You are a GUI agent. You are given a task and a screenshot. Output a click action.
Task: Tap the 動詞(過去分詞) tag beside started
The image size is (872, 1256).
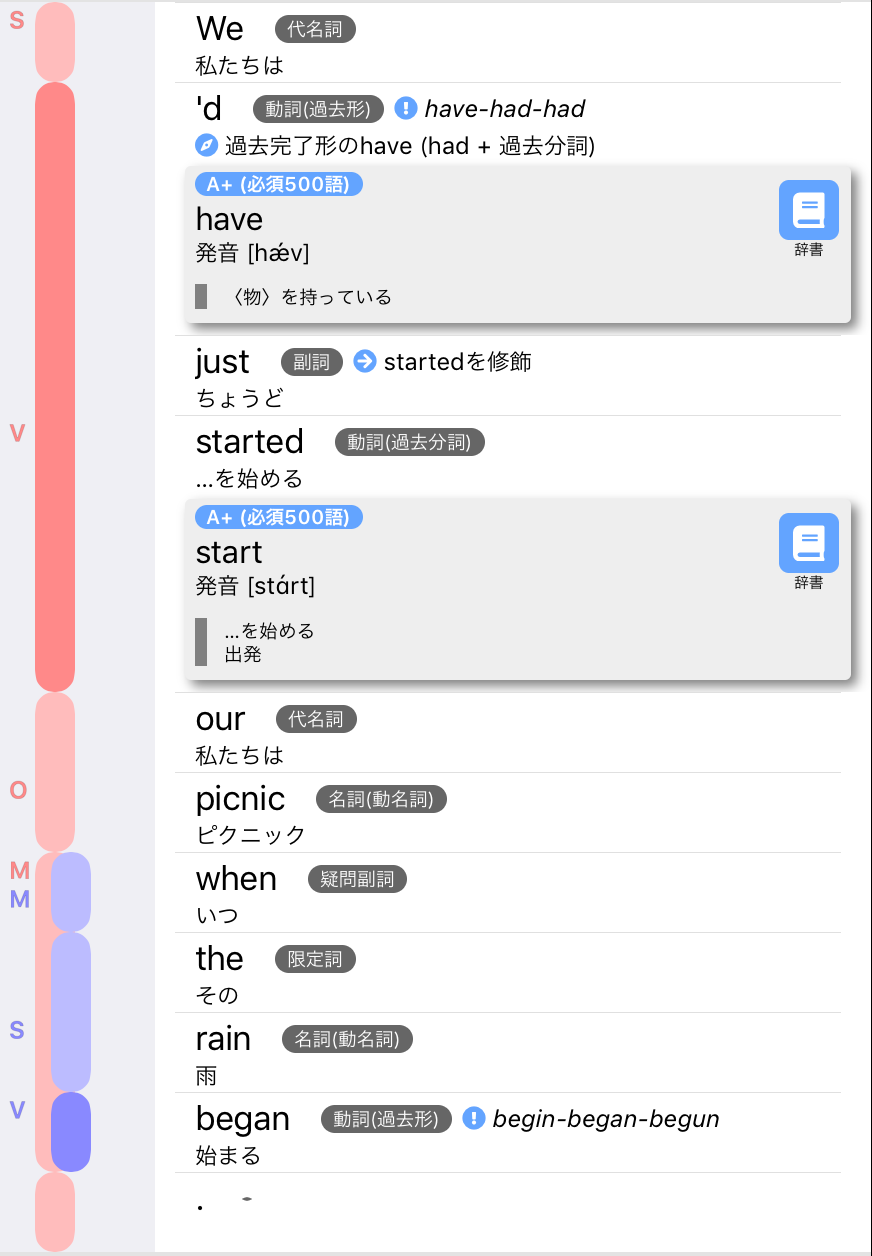click(x=409, y=442)
